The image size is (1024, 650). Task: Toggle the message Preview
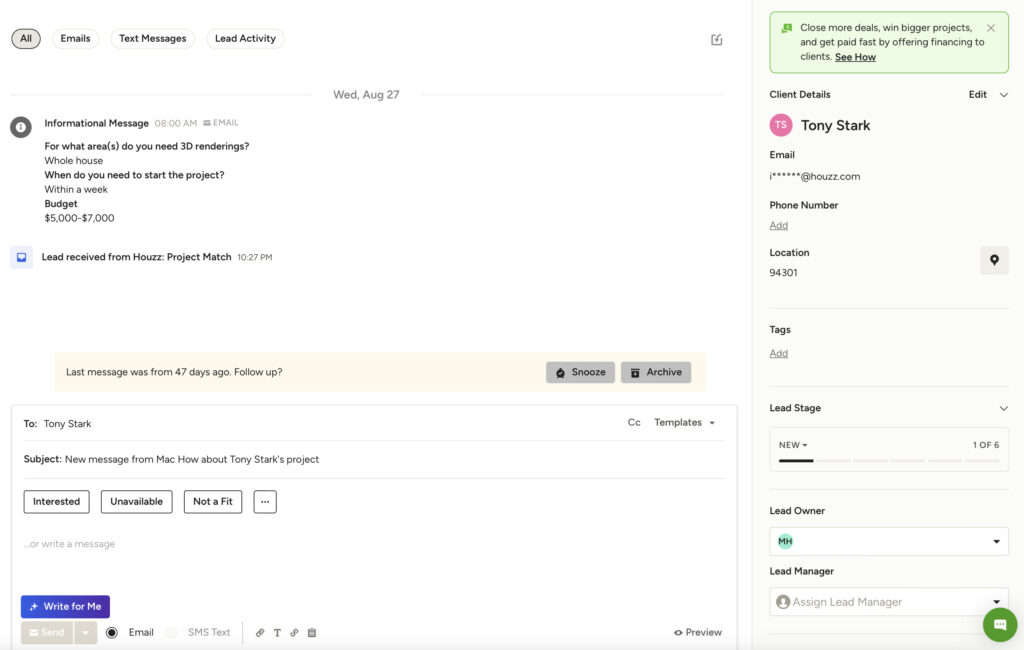[x=696, y=632]
